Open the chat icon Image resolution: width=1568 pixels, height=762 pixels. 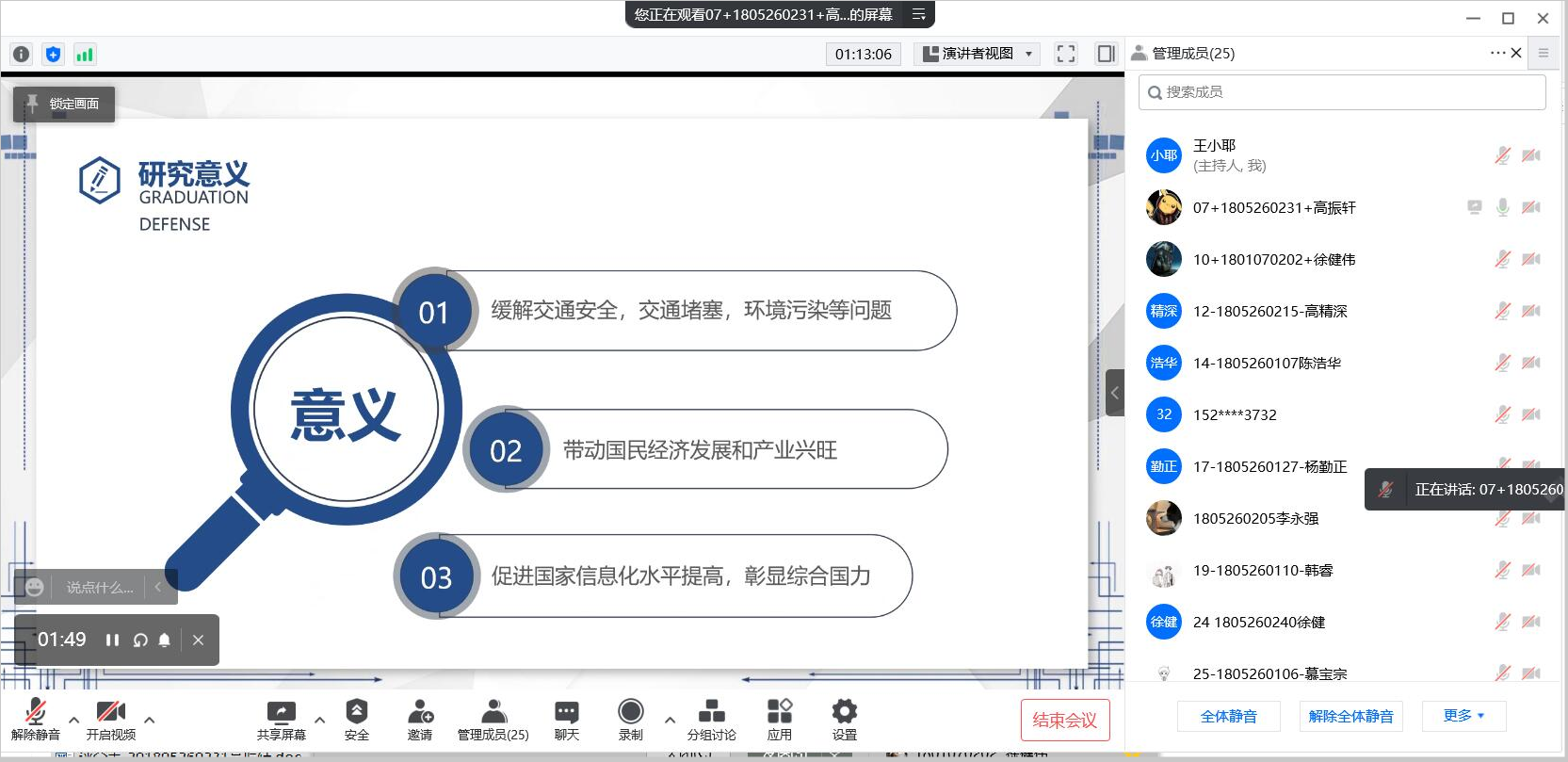pyautogui.click(x=566, y=712)
